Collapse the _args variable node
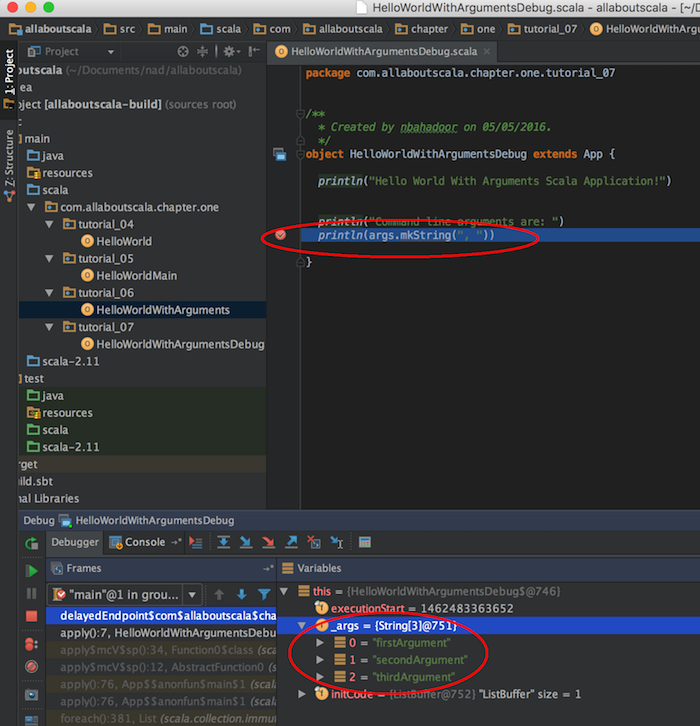Image resolution: width=700 pixels, height=726 pixels. click(302, 626)
